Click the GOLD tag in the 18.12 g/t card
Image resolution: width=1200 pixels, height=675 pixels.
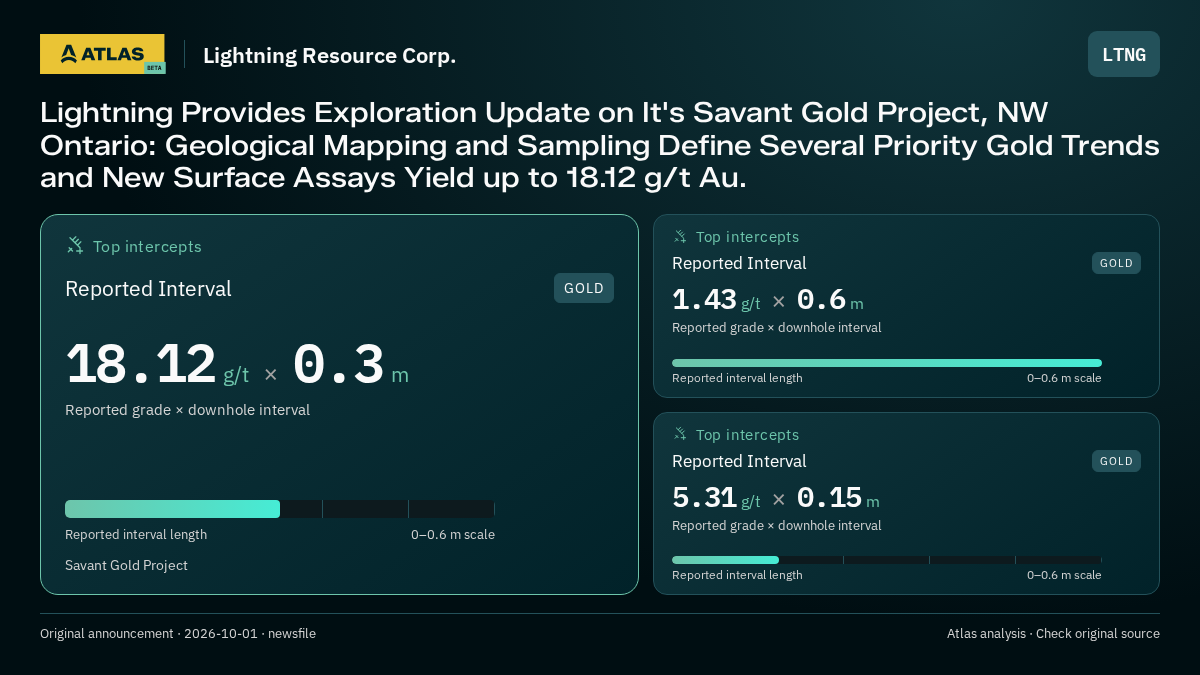tap(584, 288)
